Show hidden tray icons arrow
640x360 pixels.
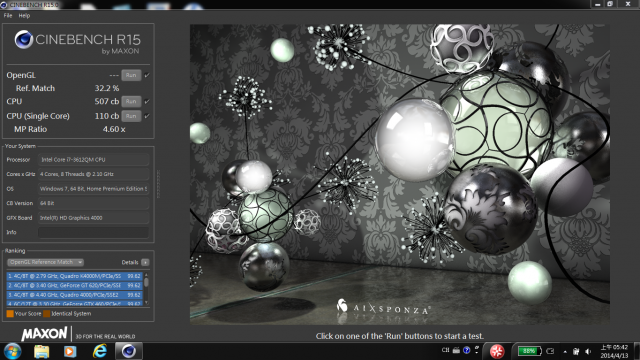point(565,351)
